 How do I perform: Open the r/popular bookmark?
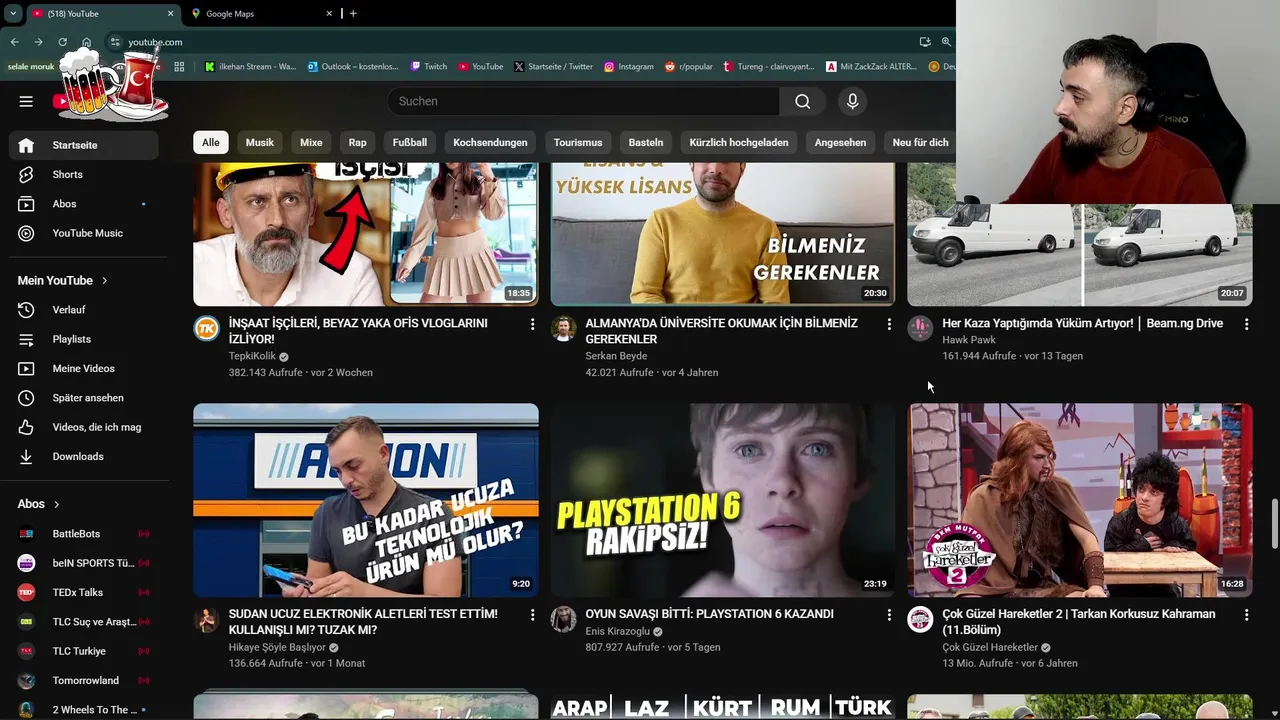(x=688, y=67)
